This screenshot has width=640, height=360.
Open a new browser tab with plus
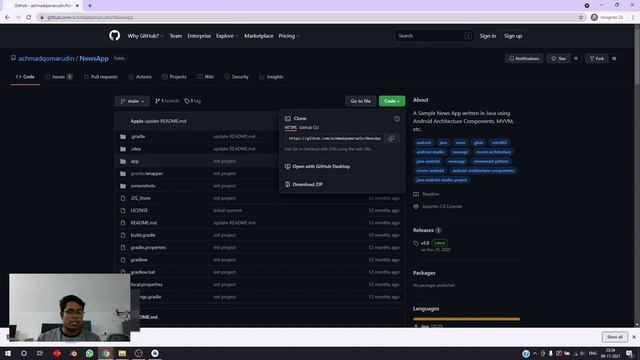point(90,6)
